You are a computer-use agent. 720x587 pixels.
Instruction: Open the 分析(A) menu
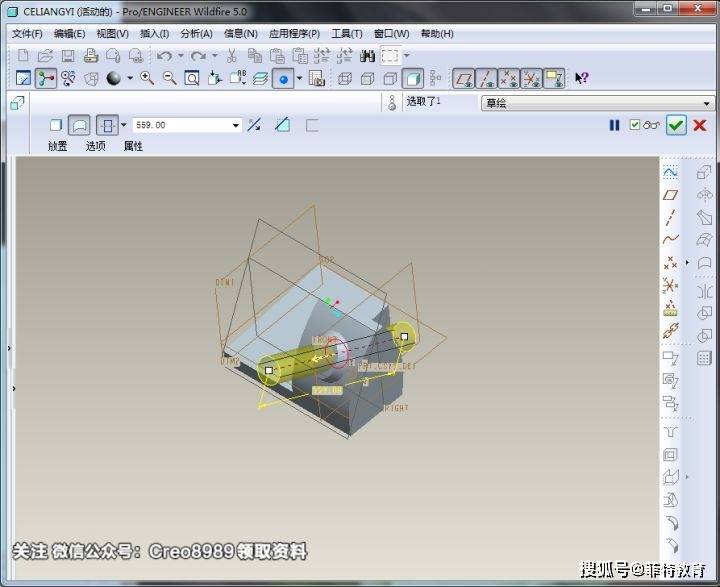point(196,34)
